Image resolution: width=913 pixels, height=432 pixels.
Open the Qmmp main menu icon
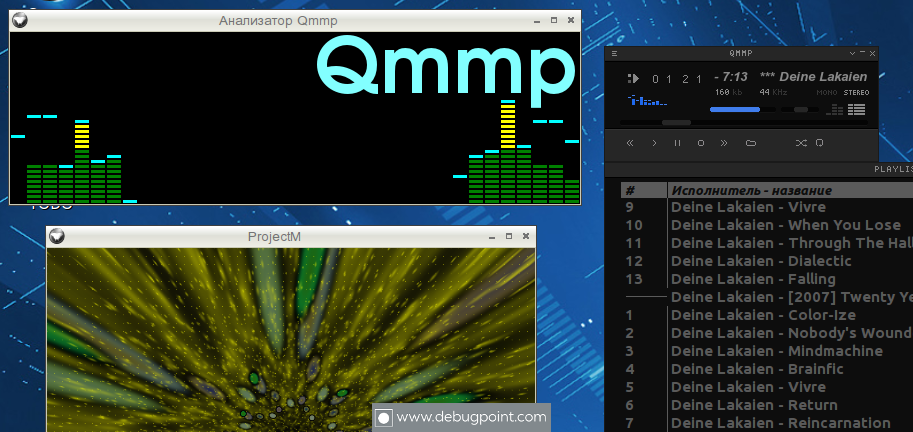pos(614,54)
